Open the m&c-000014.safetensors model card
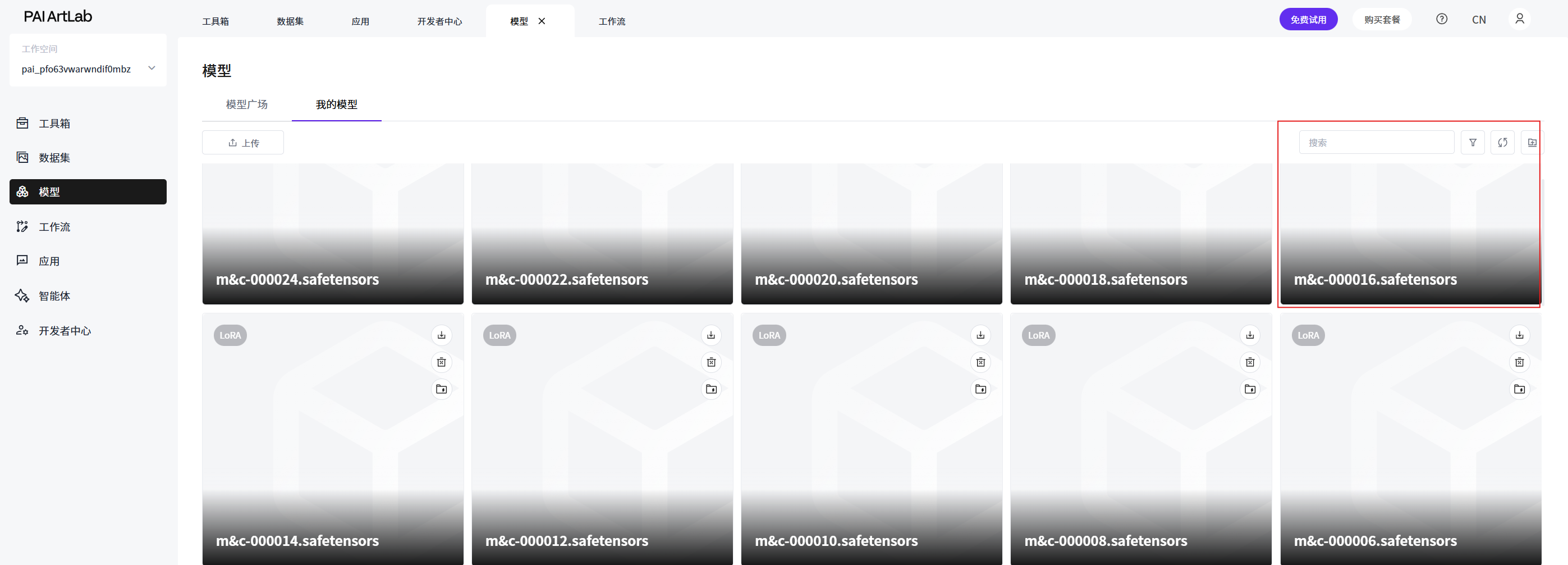1568x565 pixels. click(x=333, y=439)
